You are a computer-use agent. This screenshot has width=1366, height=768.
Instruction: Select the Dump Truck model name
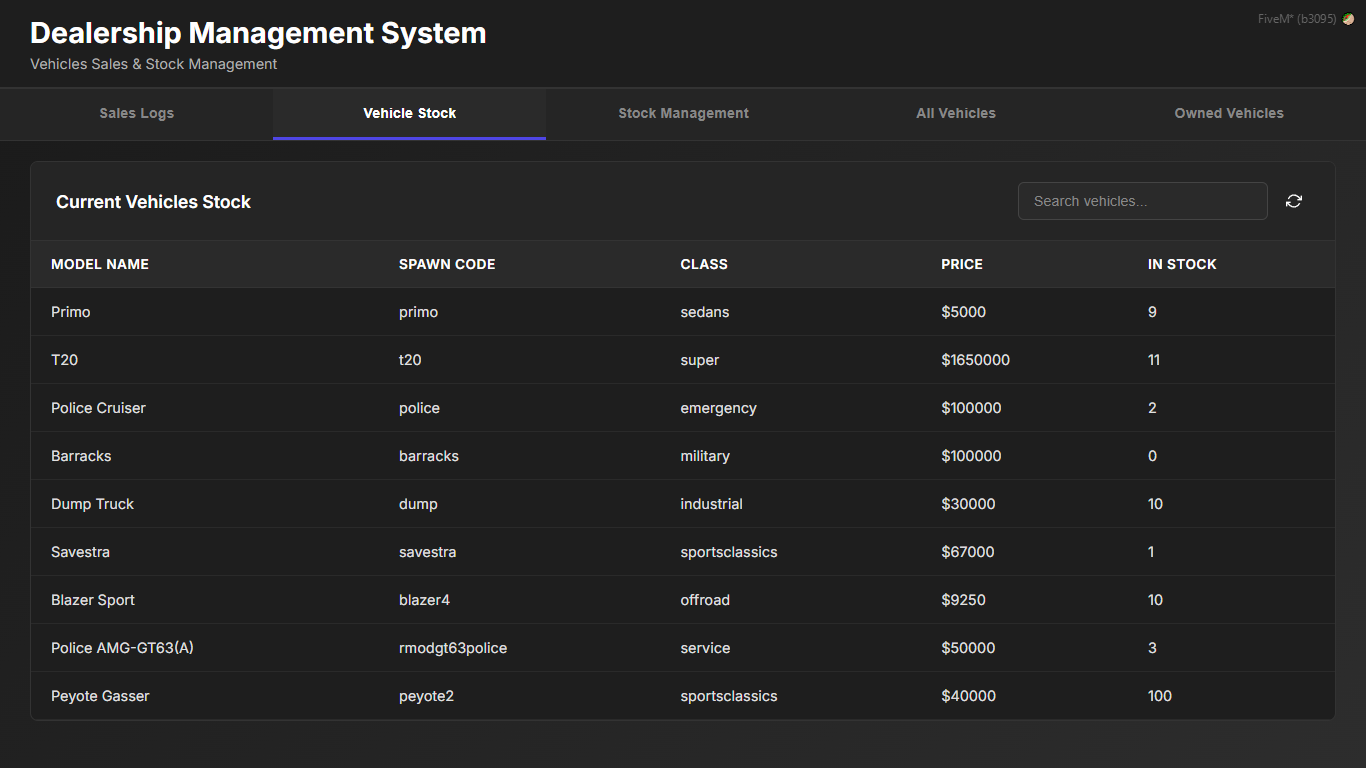[x=92, y=504]
